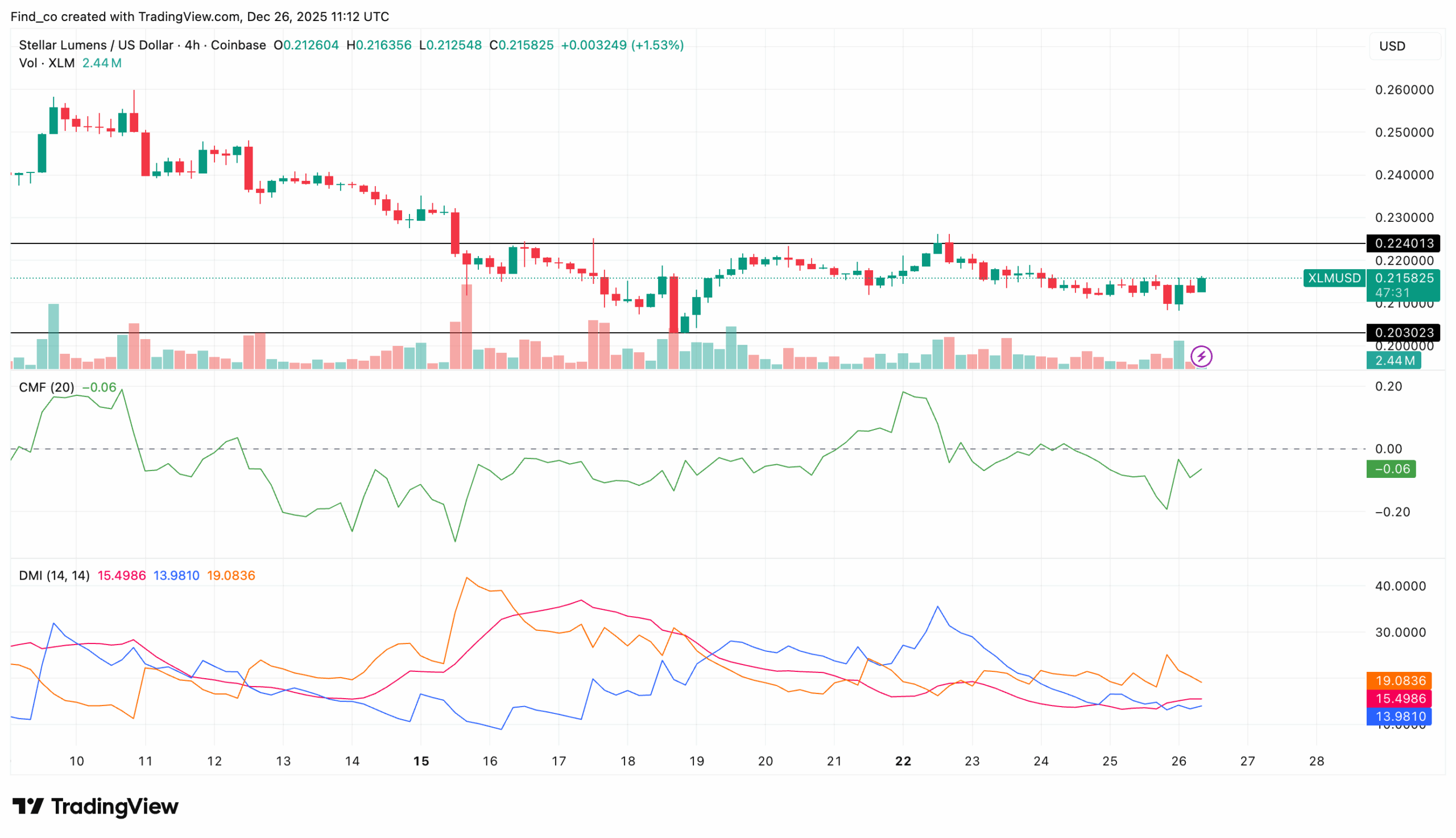Click the TradingView logo at the bottom

[x=96, y=806]
